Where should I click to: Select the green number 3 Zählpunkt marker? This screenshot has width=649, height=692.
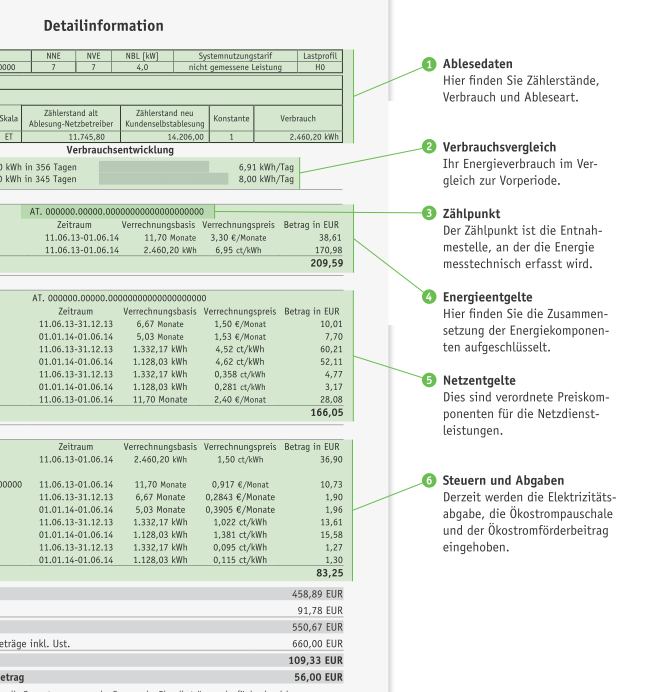[x=428, y=213]
